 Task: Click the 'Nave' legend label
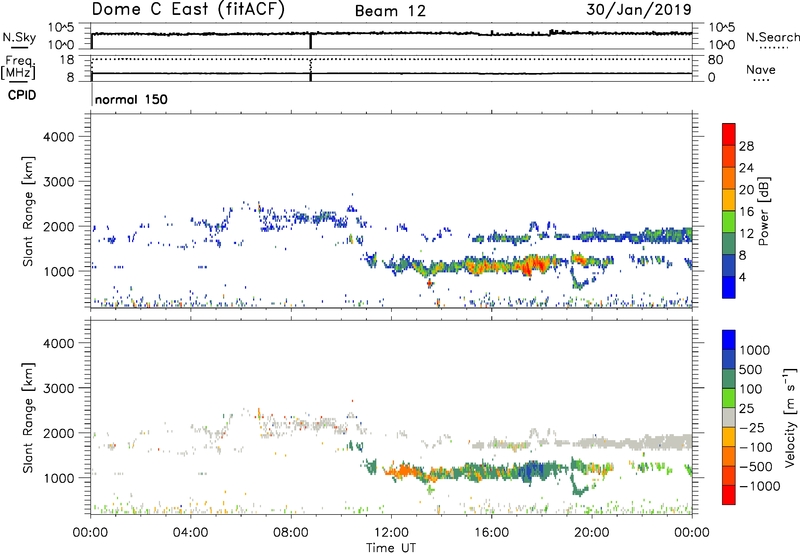pyautogui.click(x=760, y=69)
